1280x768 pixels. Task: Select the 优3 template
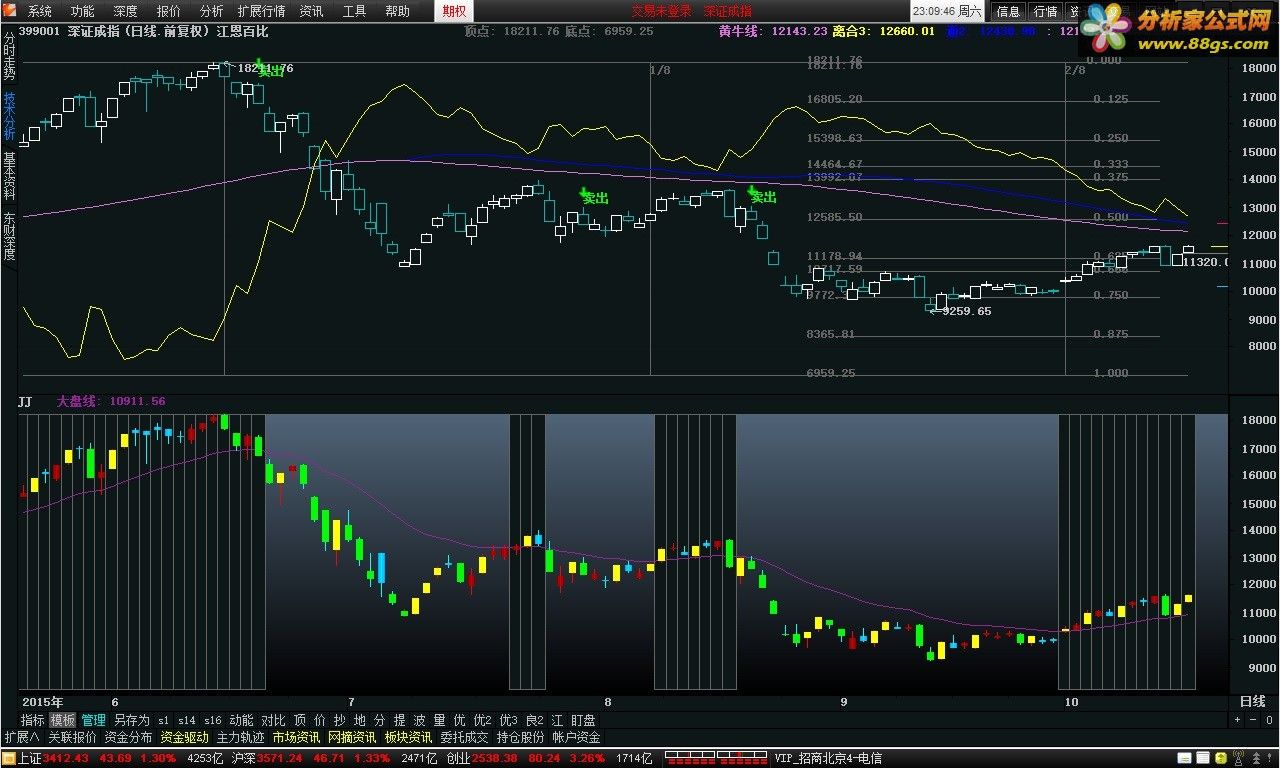(509, 720)
